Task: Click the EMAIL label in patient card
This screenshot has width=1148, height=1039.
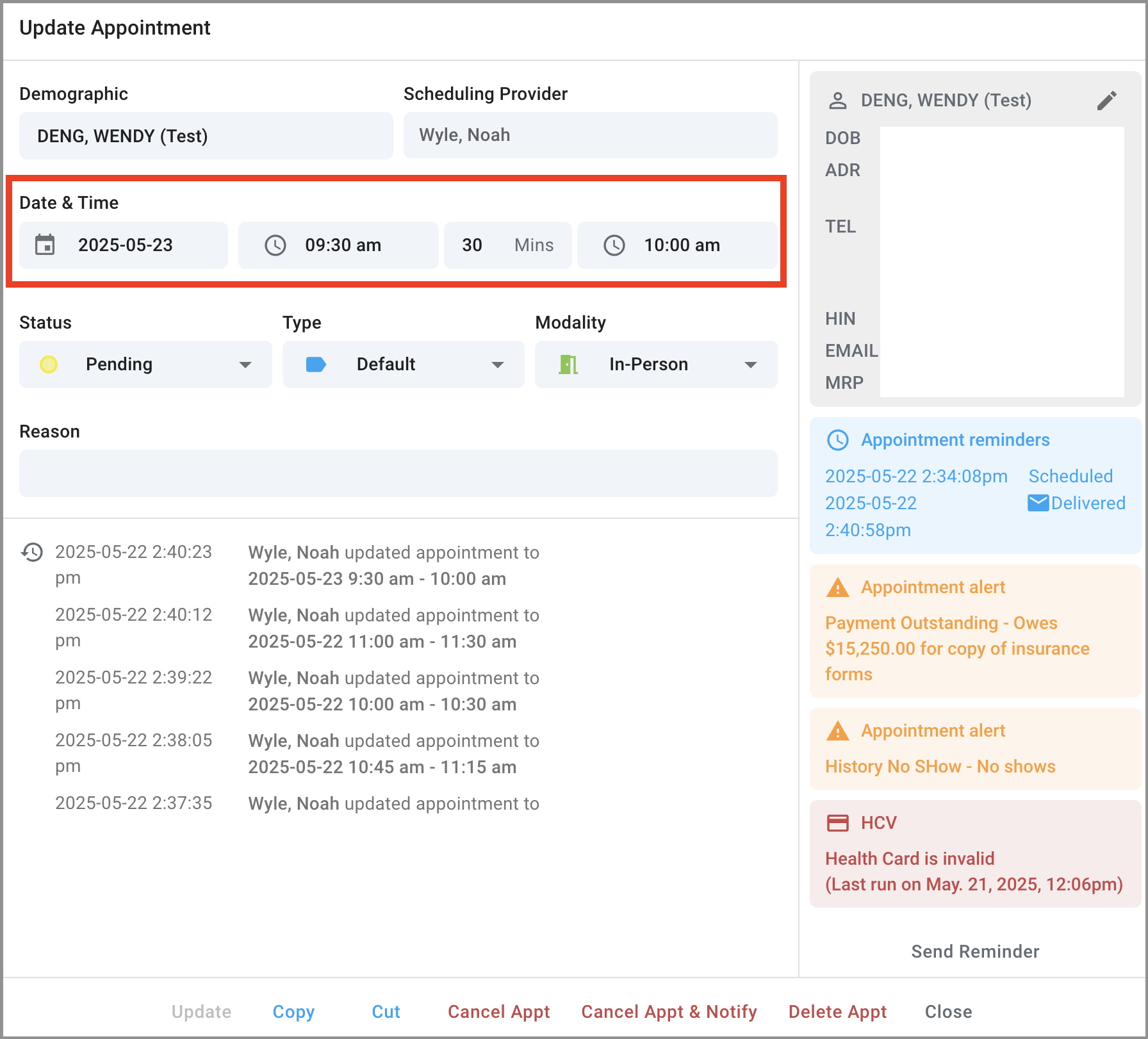Action: 851,350
